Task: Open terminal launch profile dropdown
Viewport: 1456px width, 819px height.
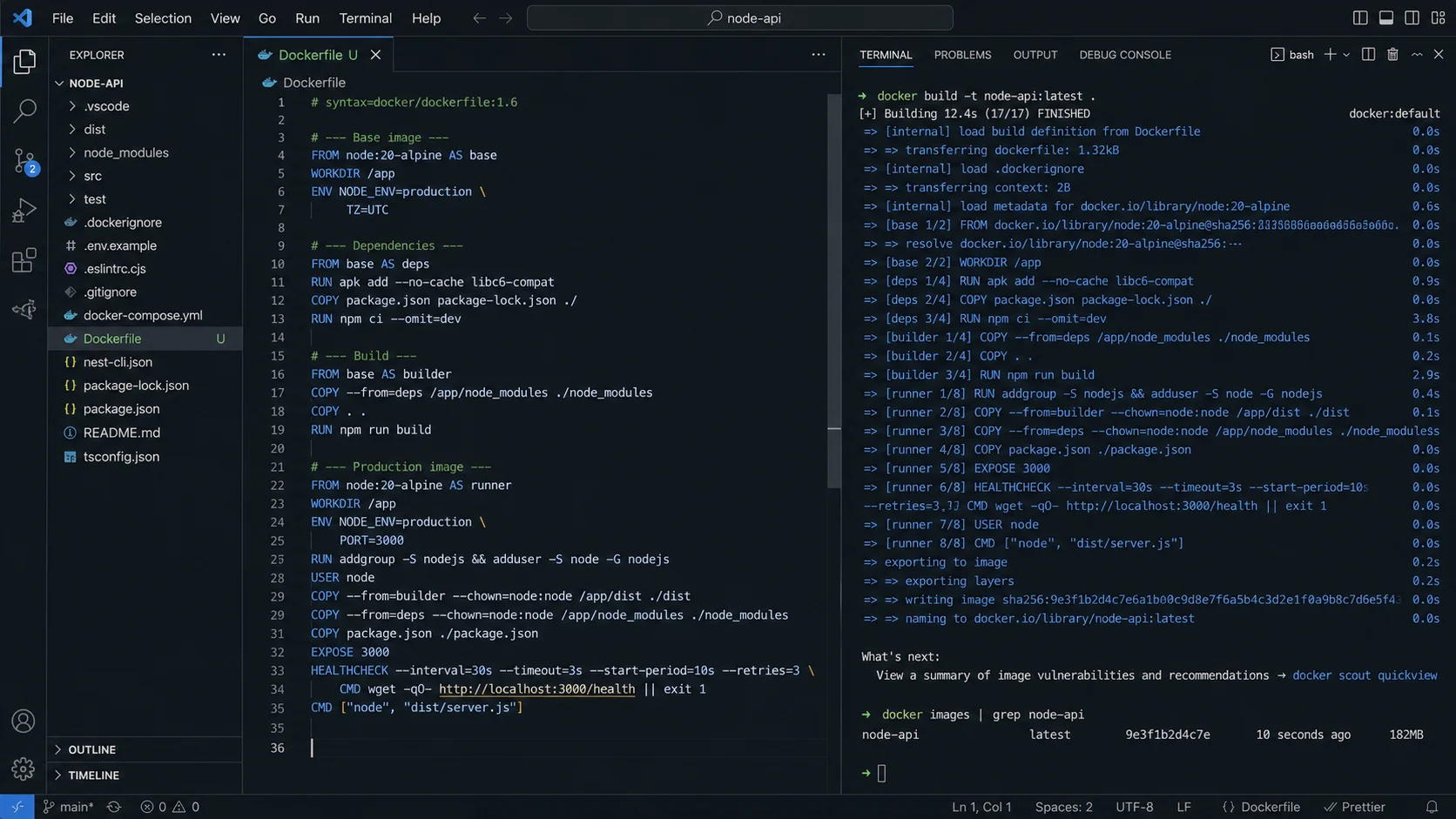Action: (1346, 54)
